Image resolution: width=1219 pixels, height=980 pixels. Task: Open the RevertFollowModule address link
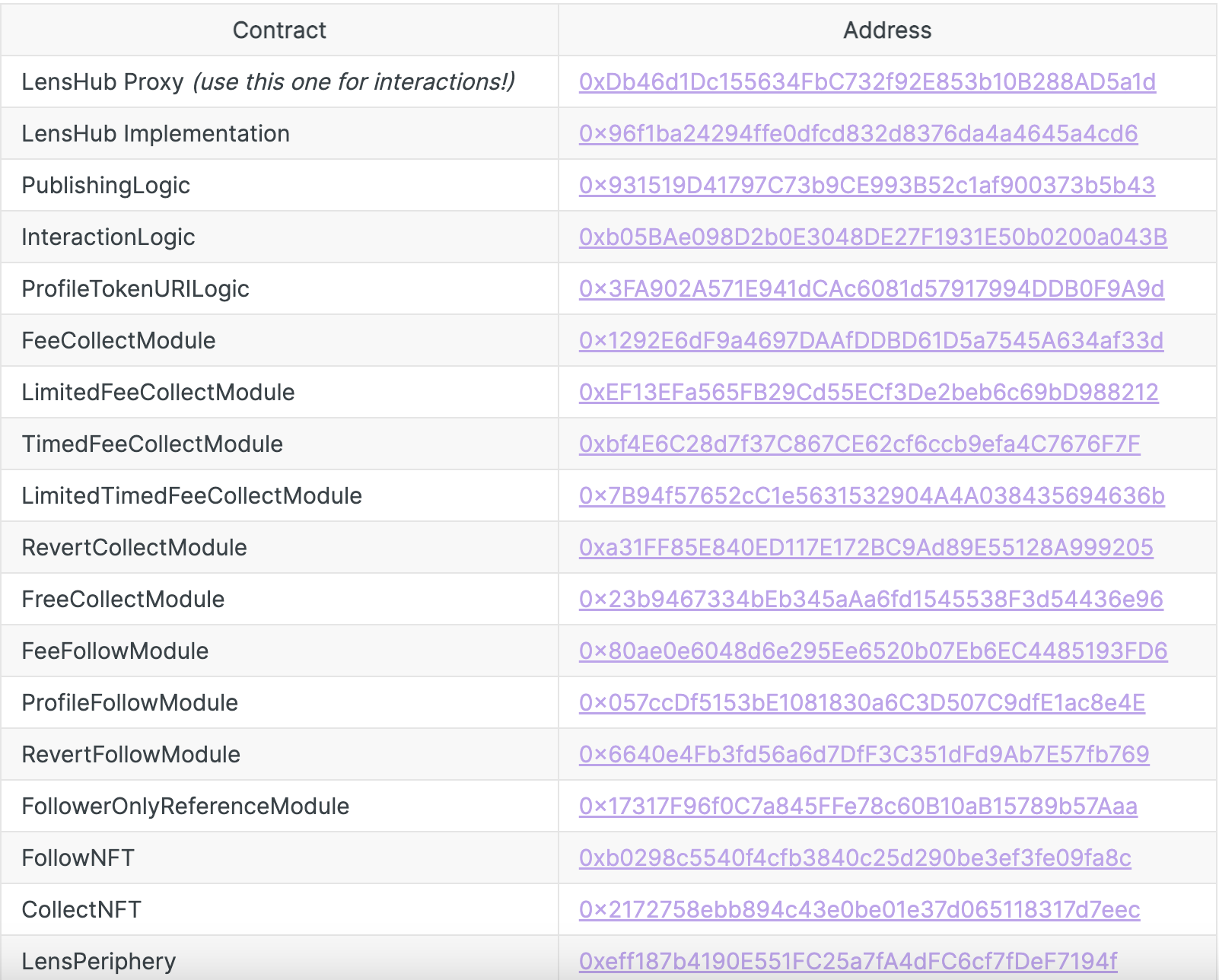(x=864, y=755)
